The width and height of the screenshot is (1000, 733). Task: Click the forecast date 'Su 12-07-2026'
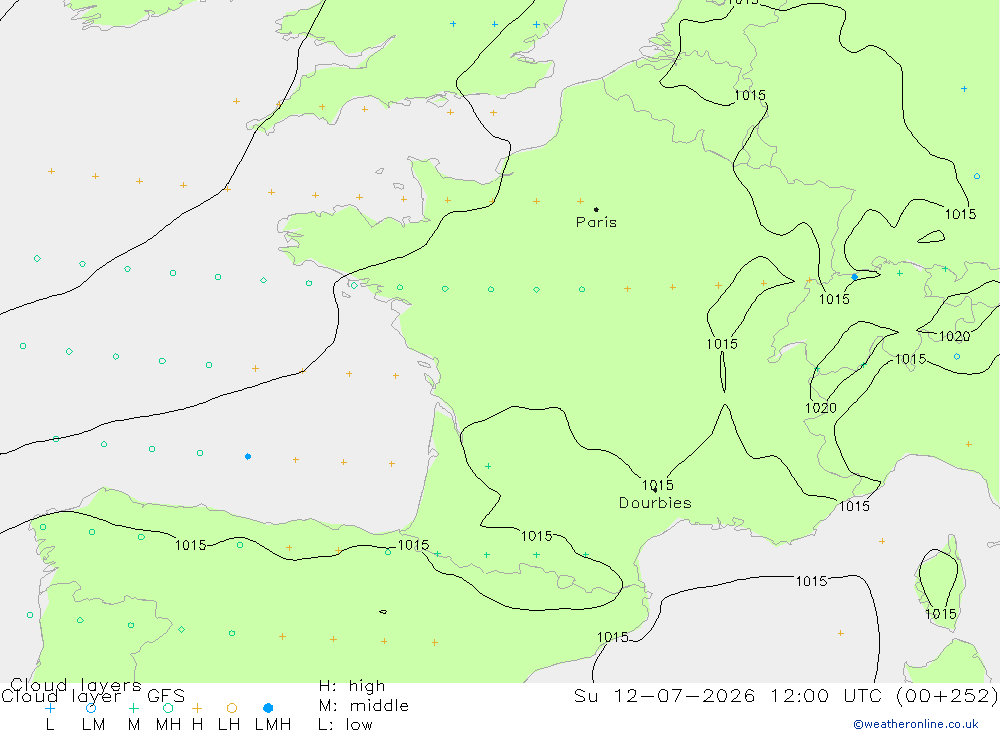click(x=665, y=695)
